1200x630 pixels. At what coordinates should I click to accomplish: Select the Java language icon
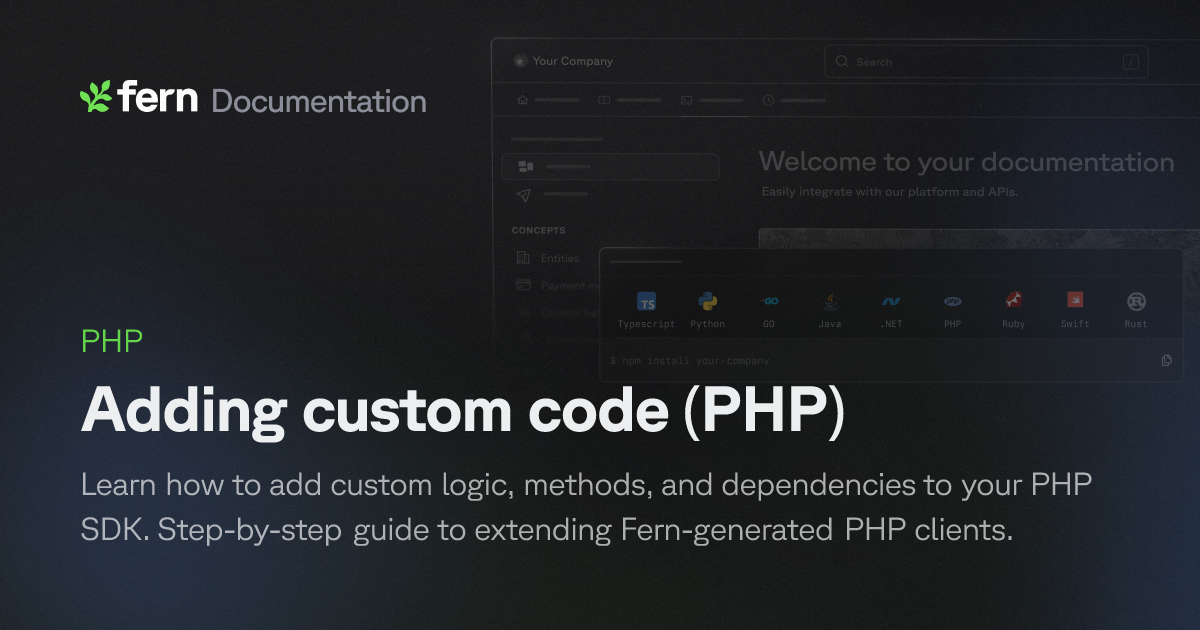click(830, 301)
